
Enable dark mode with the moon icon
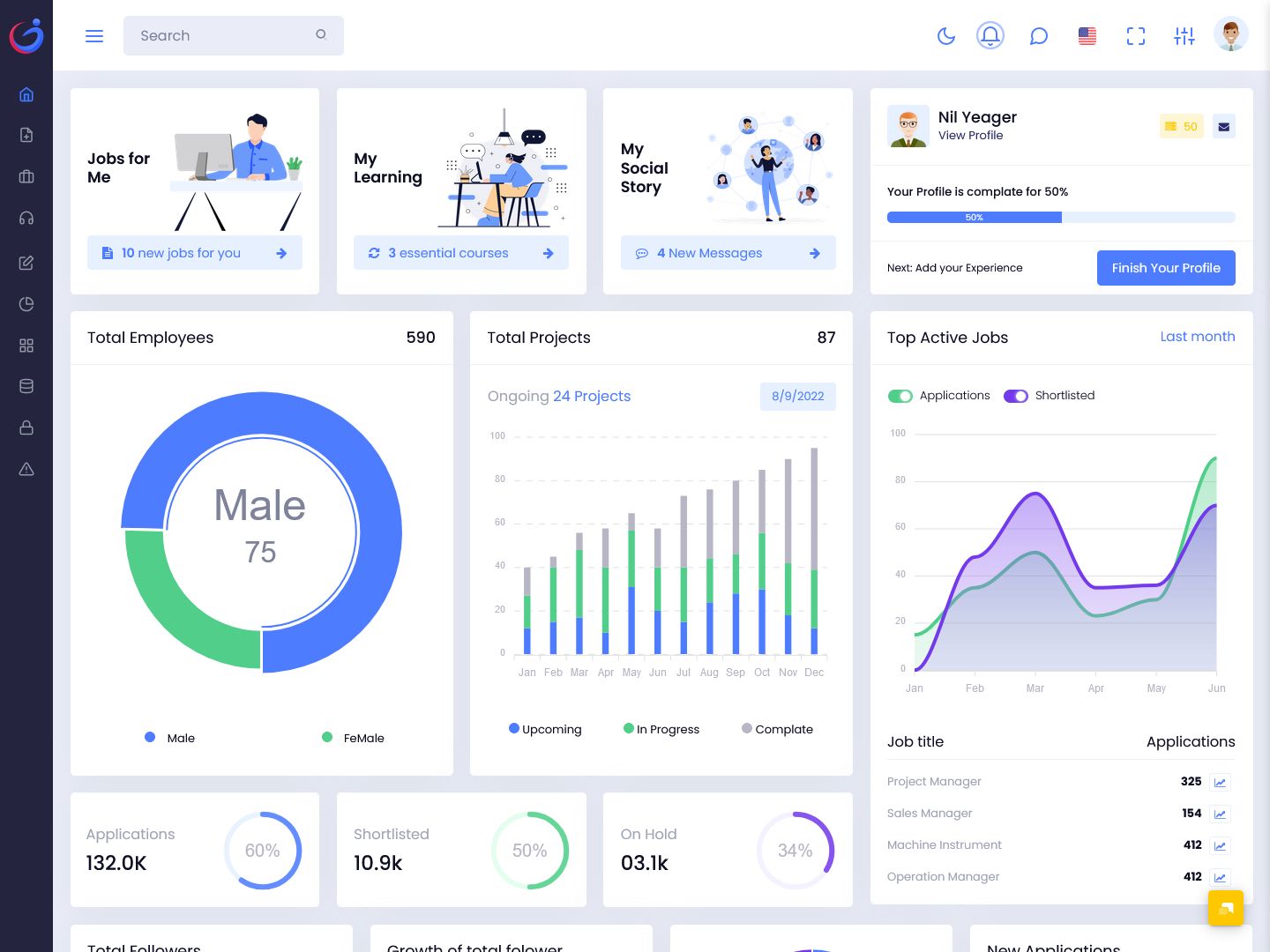coord(946,35)
